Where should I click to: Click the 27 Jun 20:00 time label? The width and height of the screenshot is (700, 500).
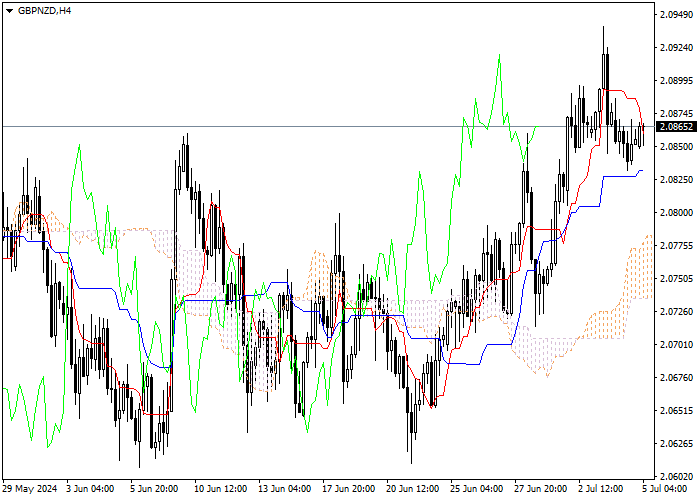541,489
